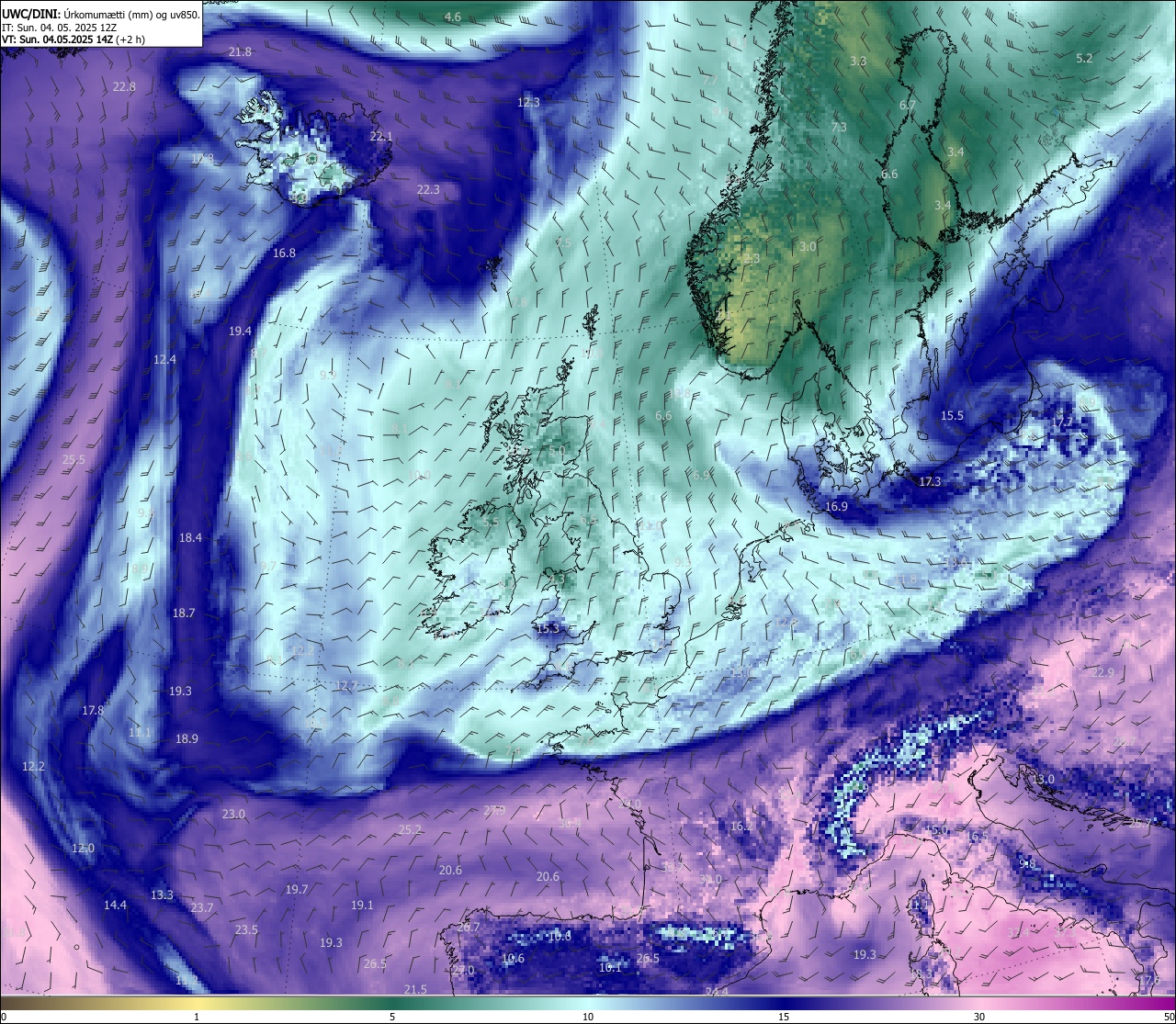Select the '18.4' value in the Atlantic
The width and height of the screenshot is (1176, 1024).
coord(190,538)
